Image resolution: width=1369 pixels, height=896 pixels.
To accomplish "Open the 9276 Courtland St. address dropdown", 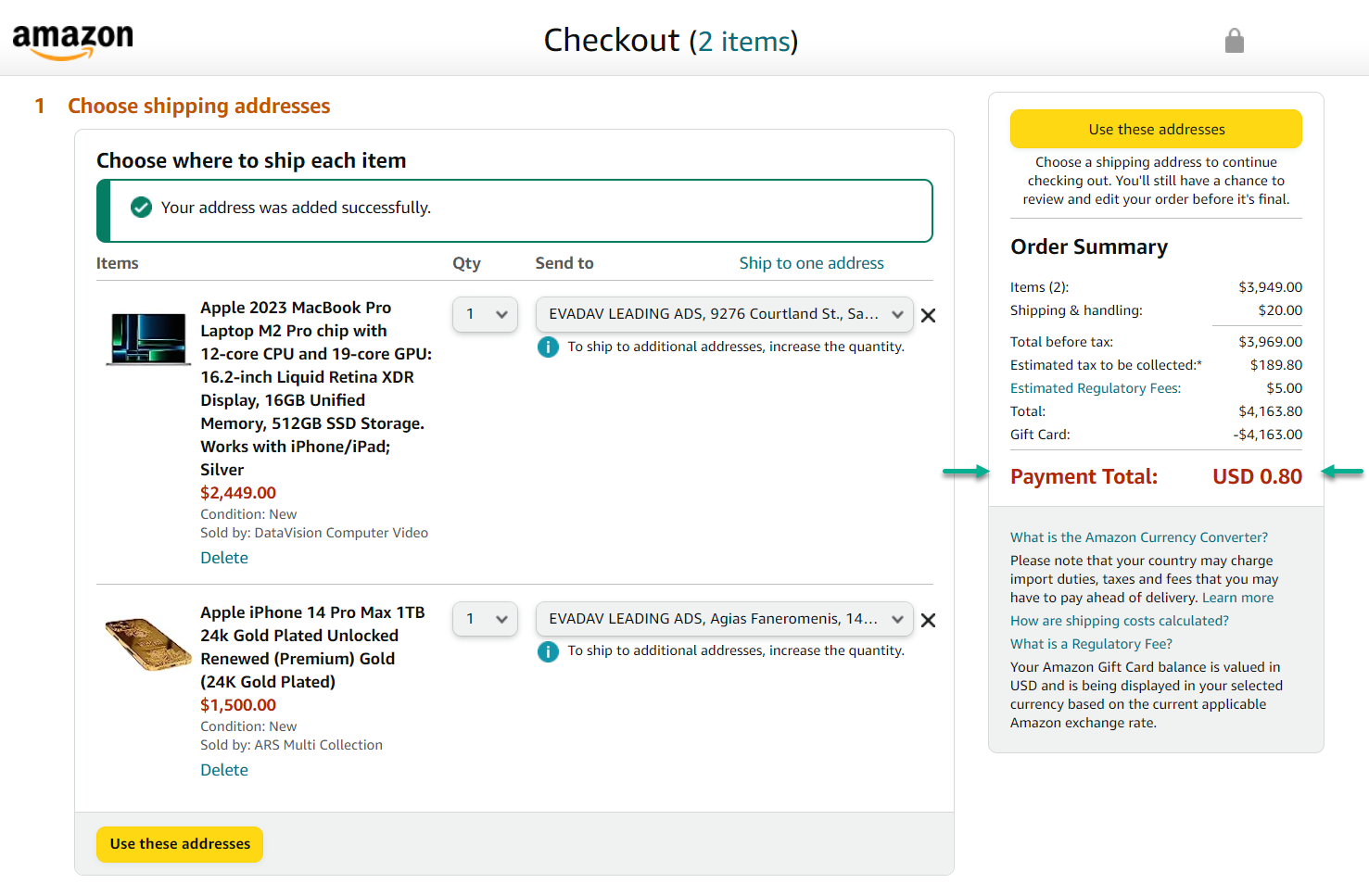I will pos(724,314).
